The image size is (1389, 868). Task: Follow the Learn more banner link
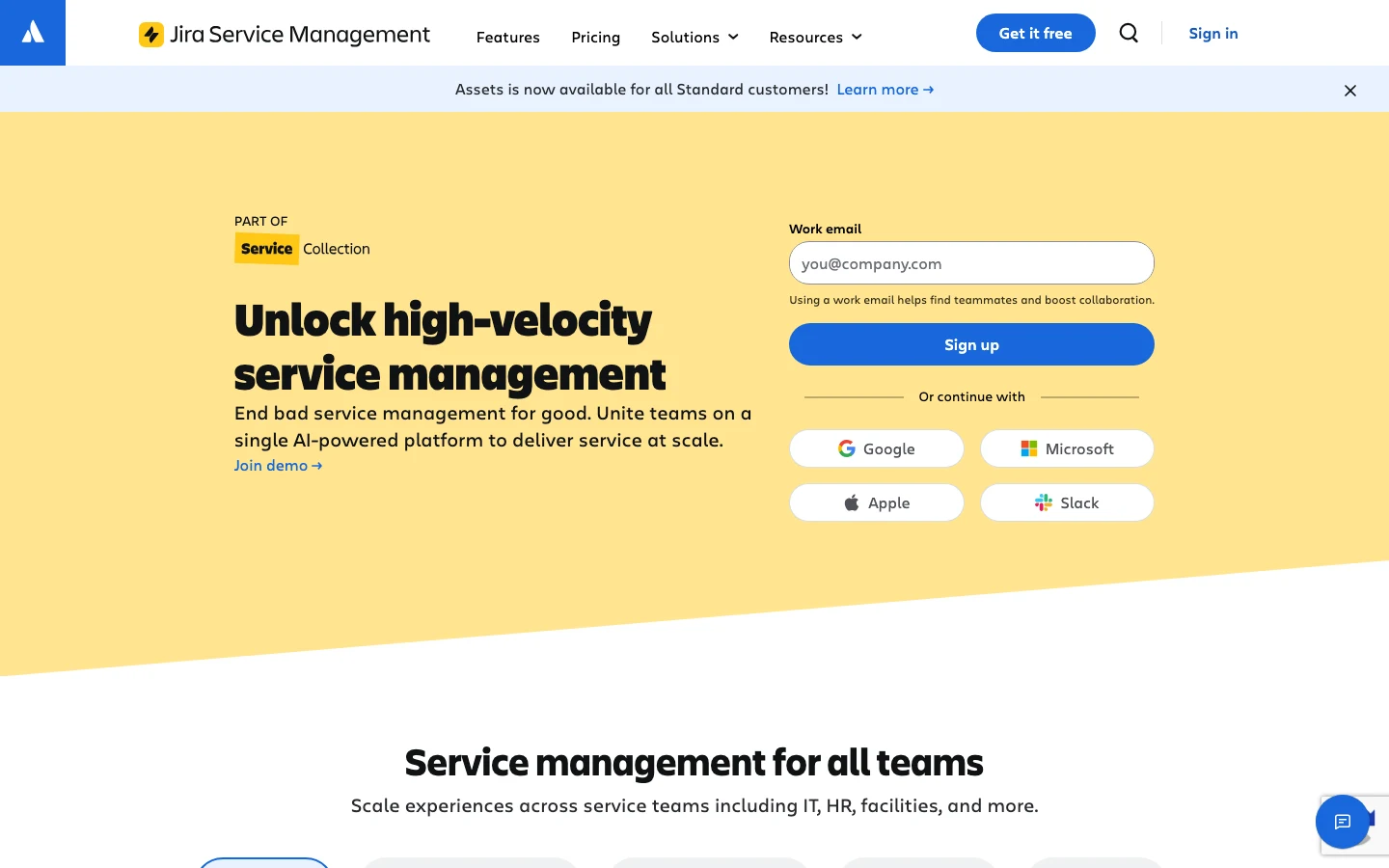point(885,89)
